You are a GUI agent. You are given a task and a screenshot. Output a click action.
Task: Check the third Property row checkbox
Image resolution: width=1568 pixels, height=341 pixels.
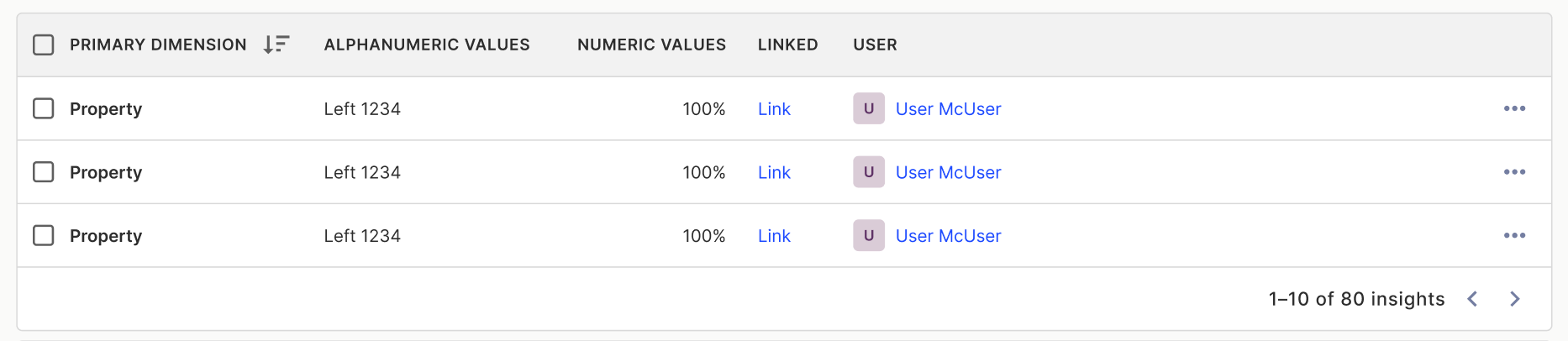pyautogui.click(x=44, y=236)
